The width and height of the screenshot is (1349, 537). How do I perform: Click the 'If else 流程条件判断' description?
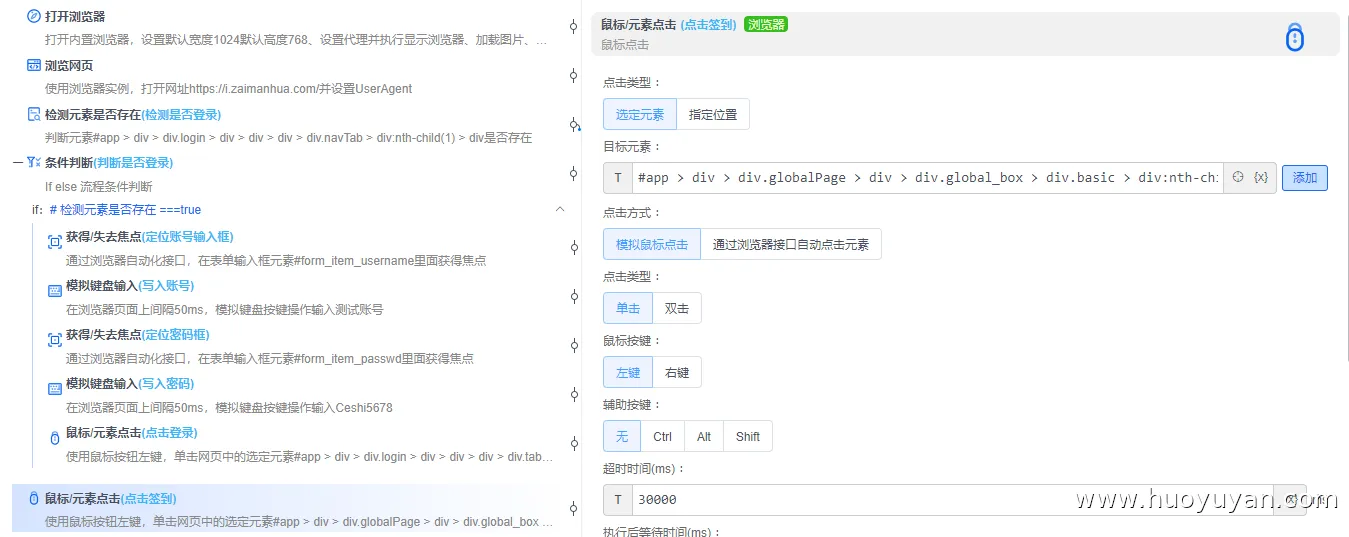99,186
